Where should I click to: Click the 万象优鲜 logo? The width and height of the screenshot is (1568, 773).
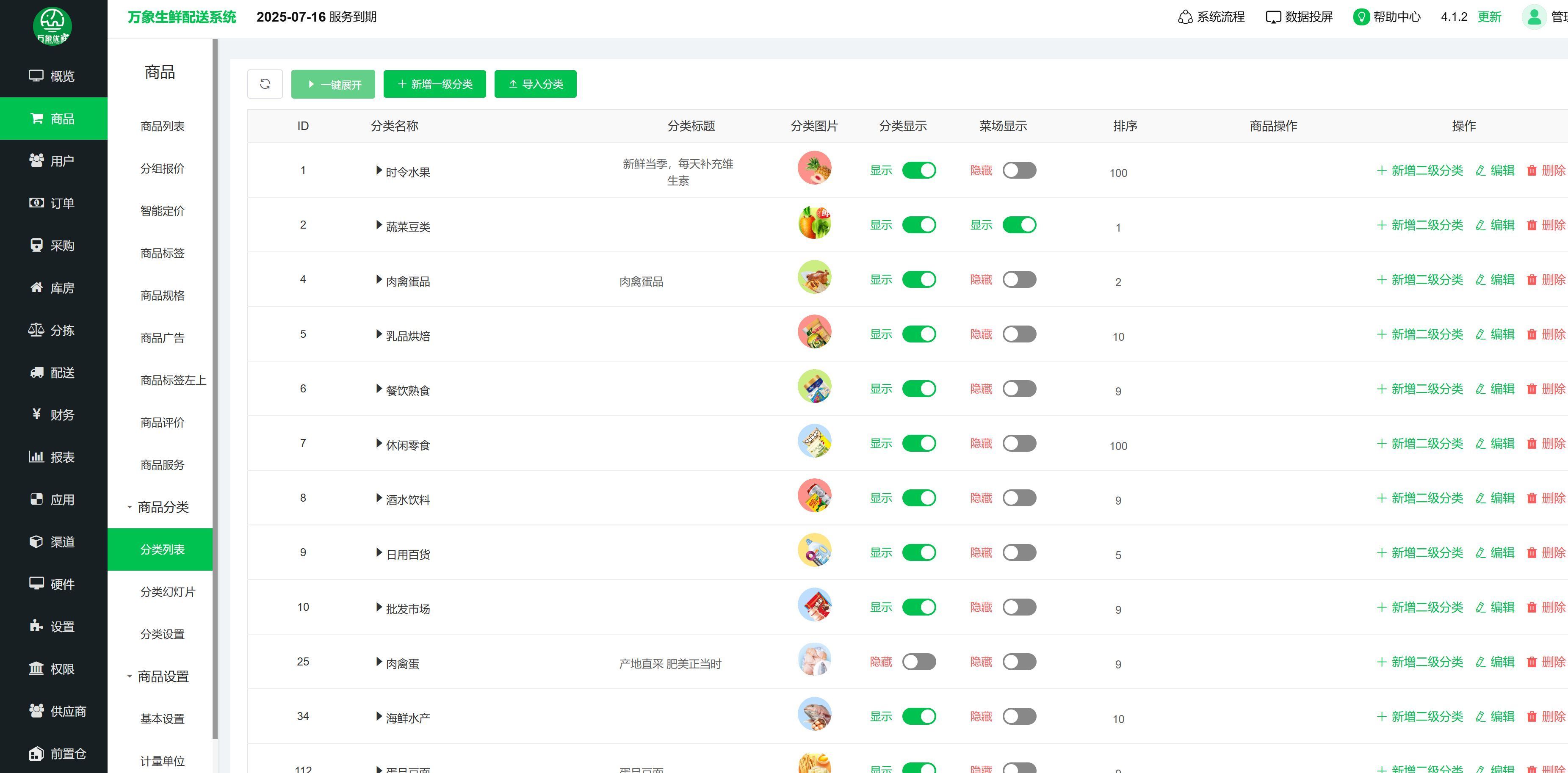(53, 25)
